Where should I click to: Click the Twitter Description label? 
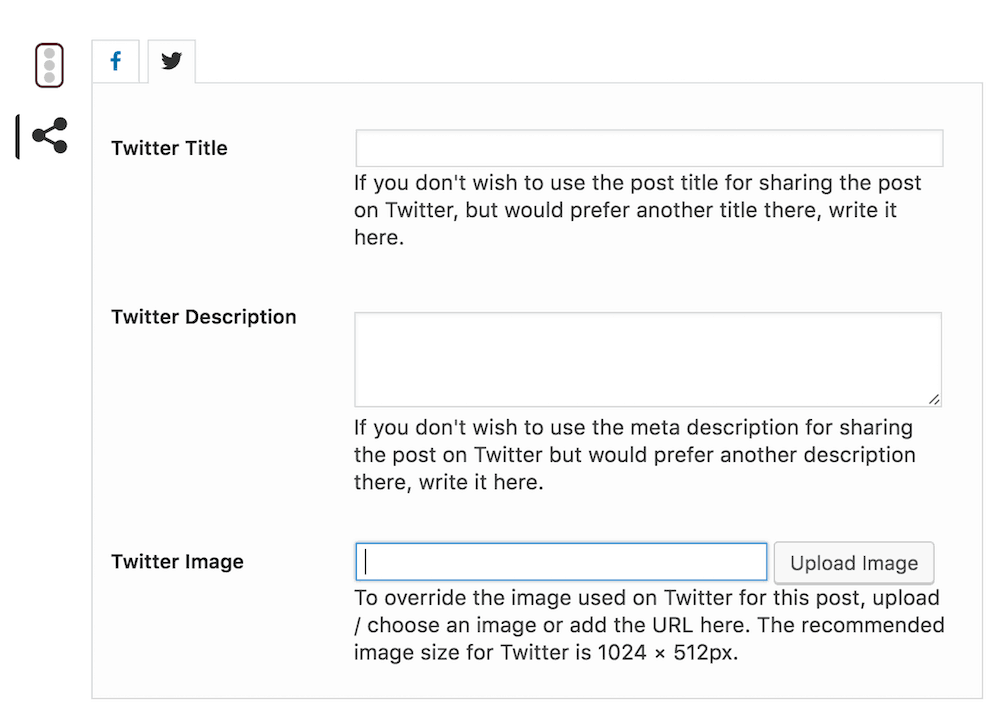point(203,316)
